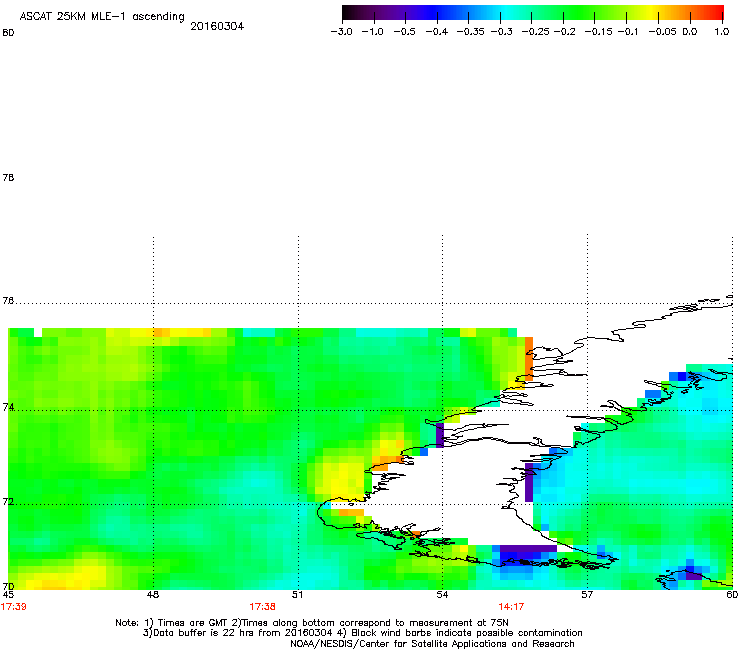The image size is (740, 650).
Task: Pick the red end of the color bar
Action: click(x=717, y=13)
